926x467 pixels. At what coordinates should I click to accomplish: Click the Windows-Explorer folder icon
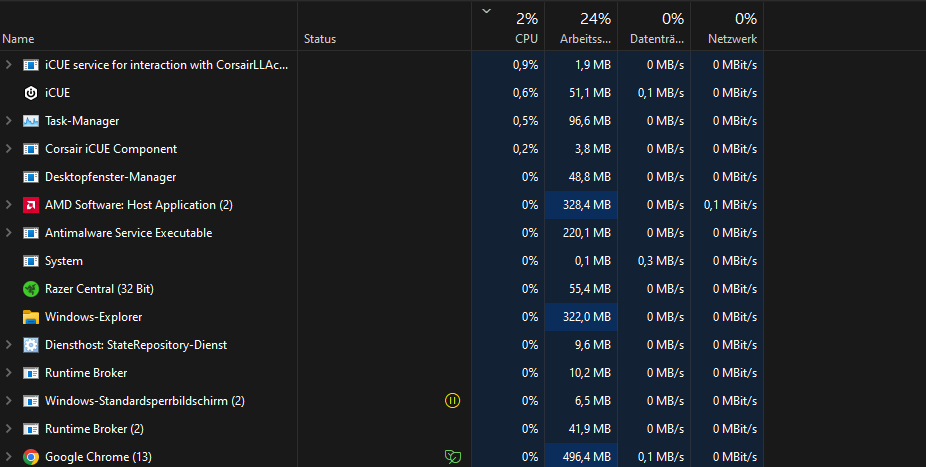(x=31, y=317)
